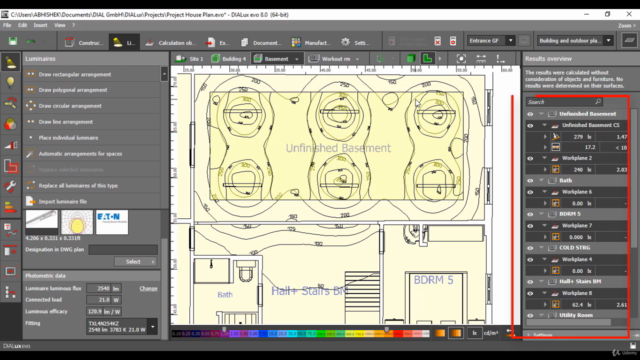The width and height of the screenshot is (640, 360).
Task: Open the Workout rm room dropdown arrow
Action: click(358, 59)
